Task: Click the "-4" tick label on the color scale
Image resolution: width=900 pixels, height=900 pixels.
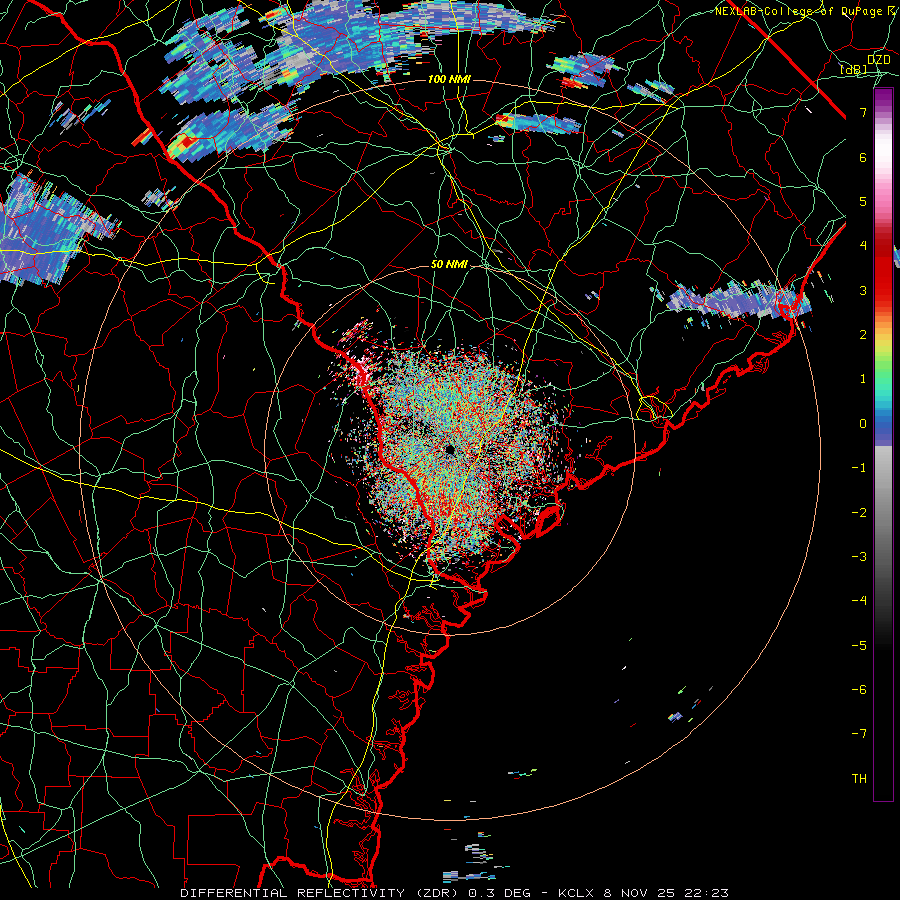Action: click(x=859, y=601)
